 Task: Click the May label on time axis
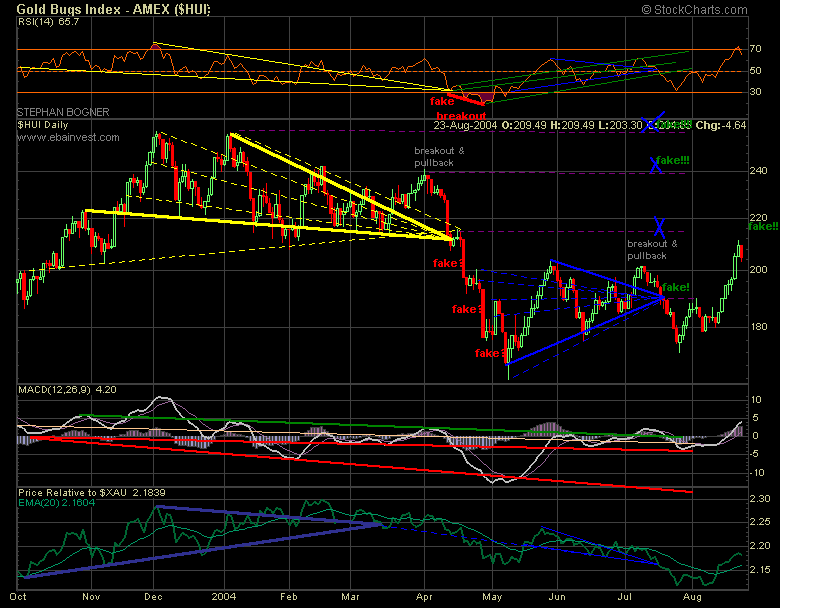pos(492,597)
